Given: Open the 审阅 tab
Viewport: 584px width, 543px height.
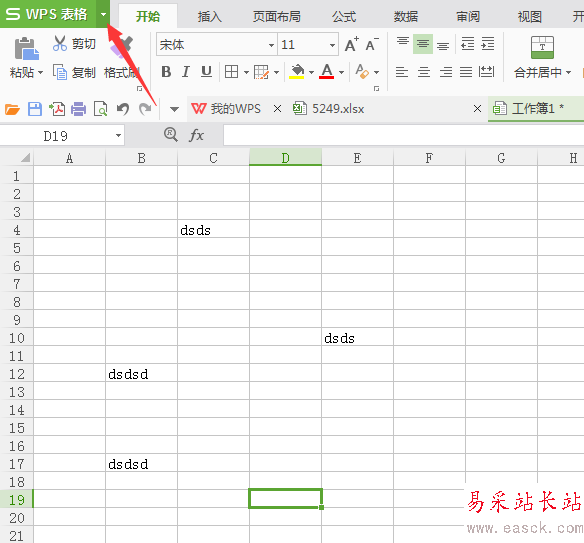Looking at the screenshot, I should (x=468, y=16).
